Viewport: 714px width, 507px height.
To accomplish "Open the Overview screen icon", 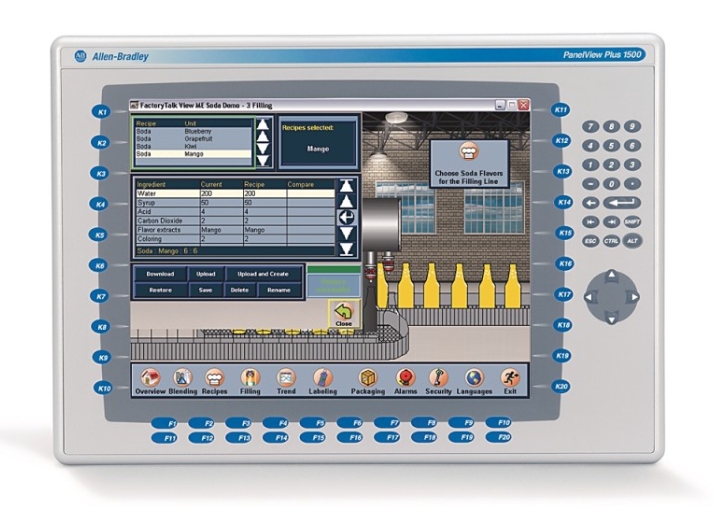I will click(x=150, y=377).
